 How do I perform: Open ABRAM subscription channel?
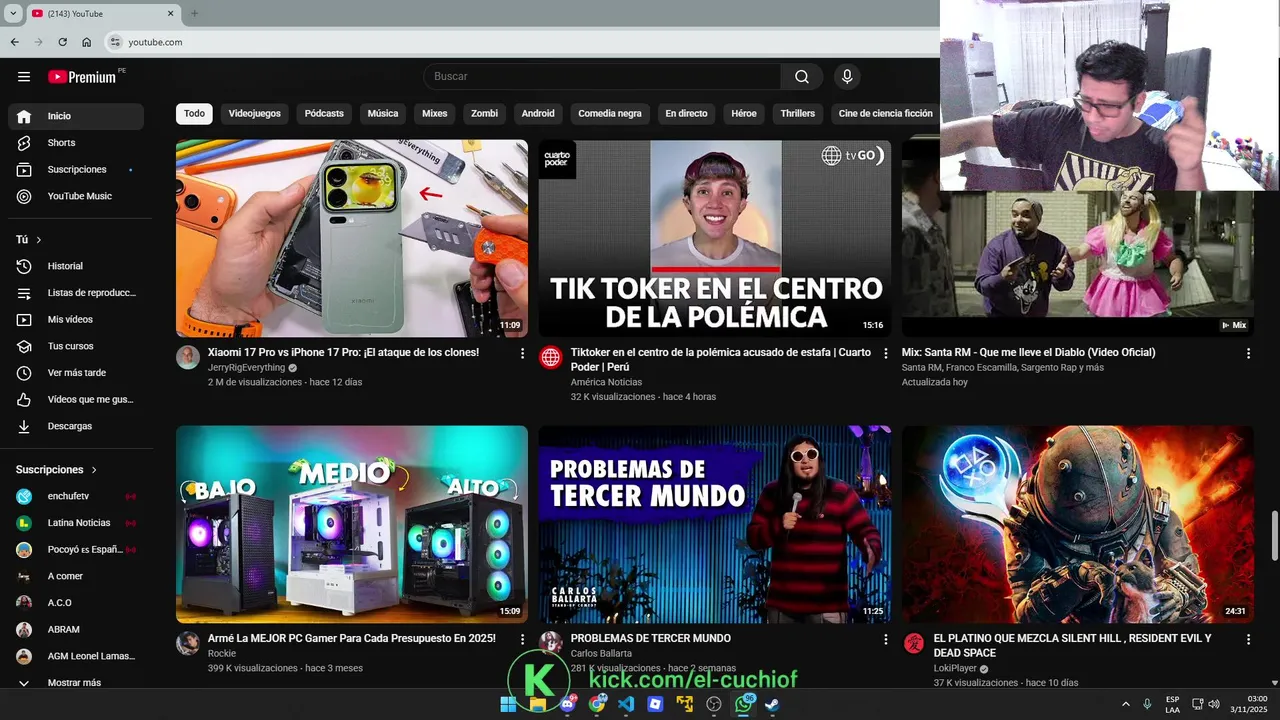point(76,630)
